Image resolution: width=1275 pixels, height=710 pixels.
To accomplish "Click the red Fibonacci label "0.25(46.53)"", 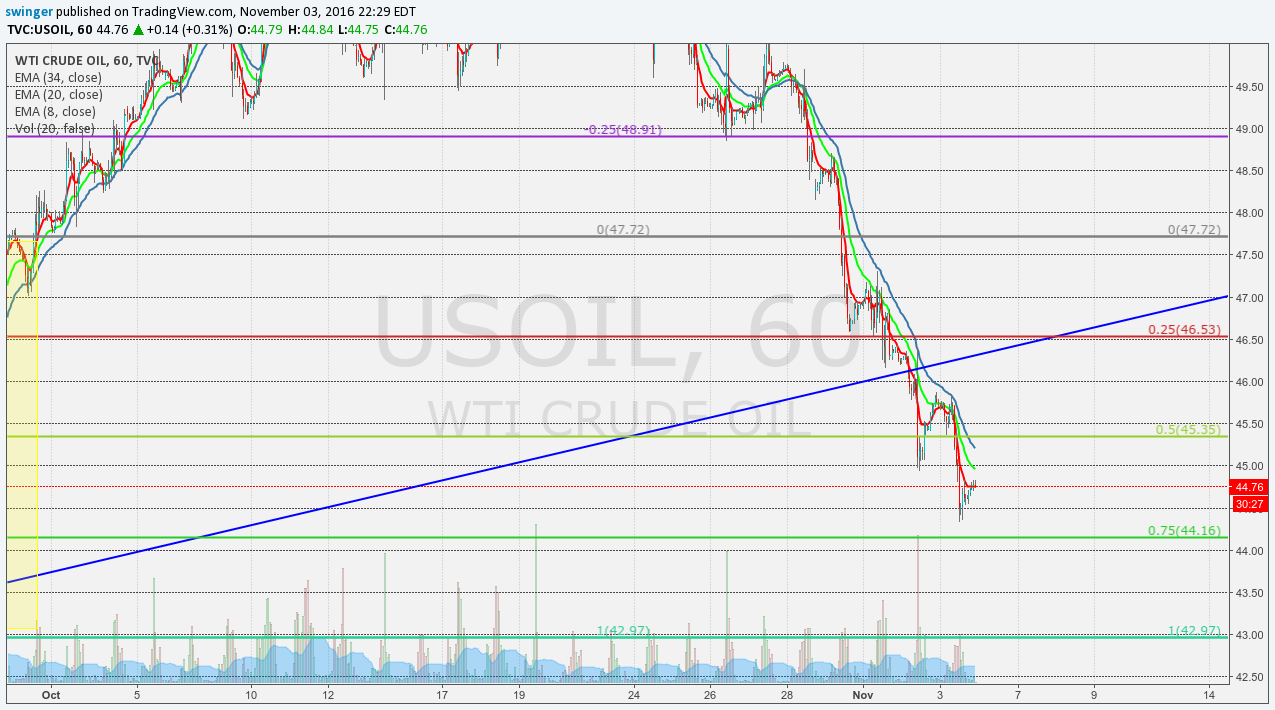I will (x=1185, y=328).
